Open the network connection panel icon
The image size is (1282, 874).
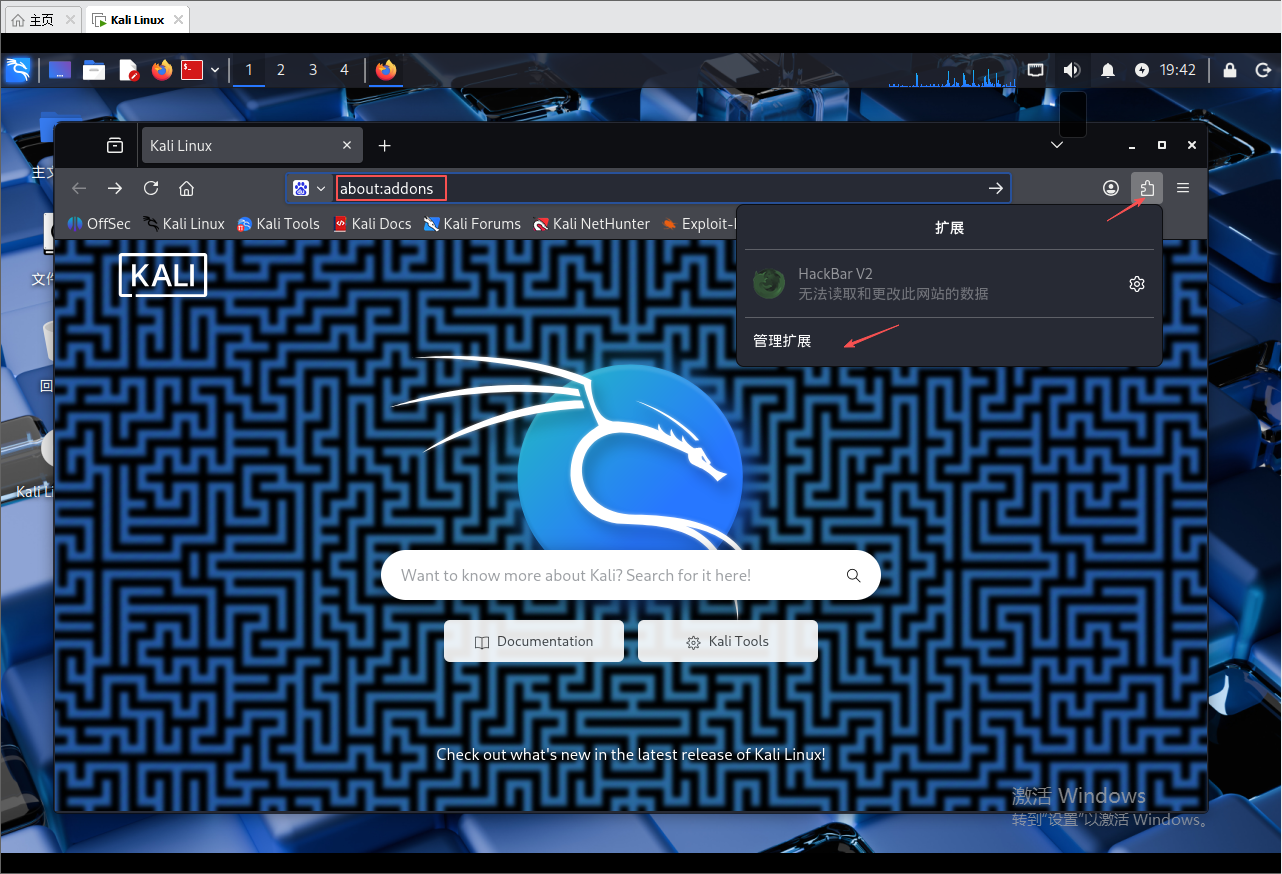coord(1036,70)
